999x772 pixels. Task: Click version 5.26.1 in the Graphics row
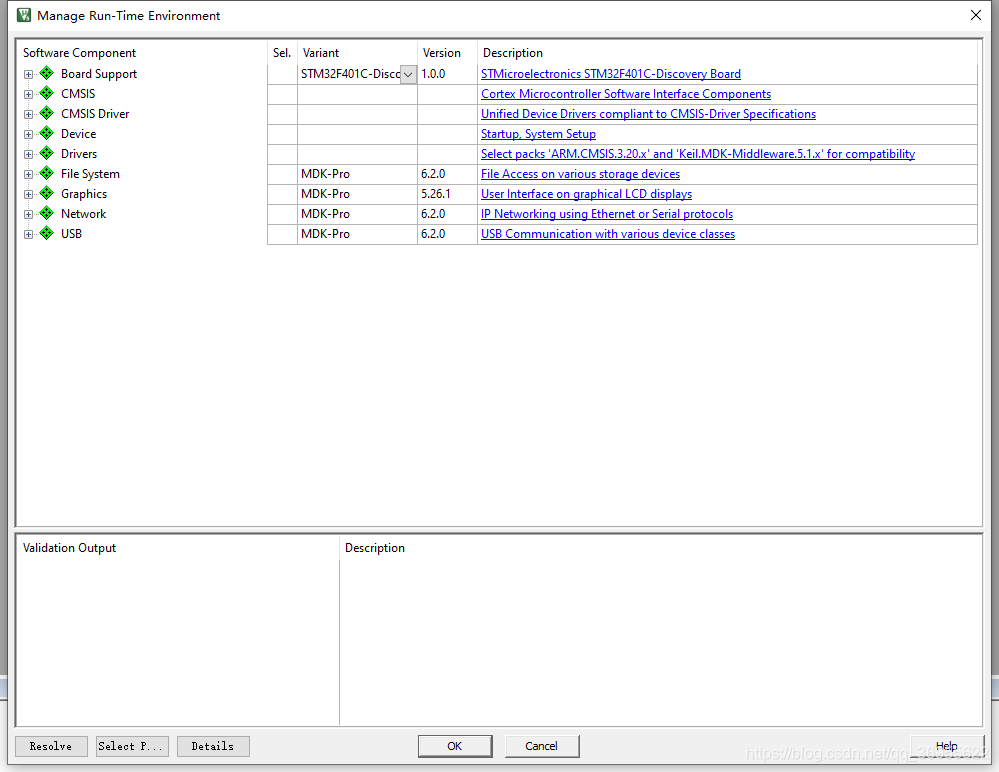click(x=436, y=194)
